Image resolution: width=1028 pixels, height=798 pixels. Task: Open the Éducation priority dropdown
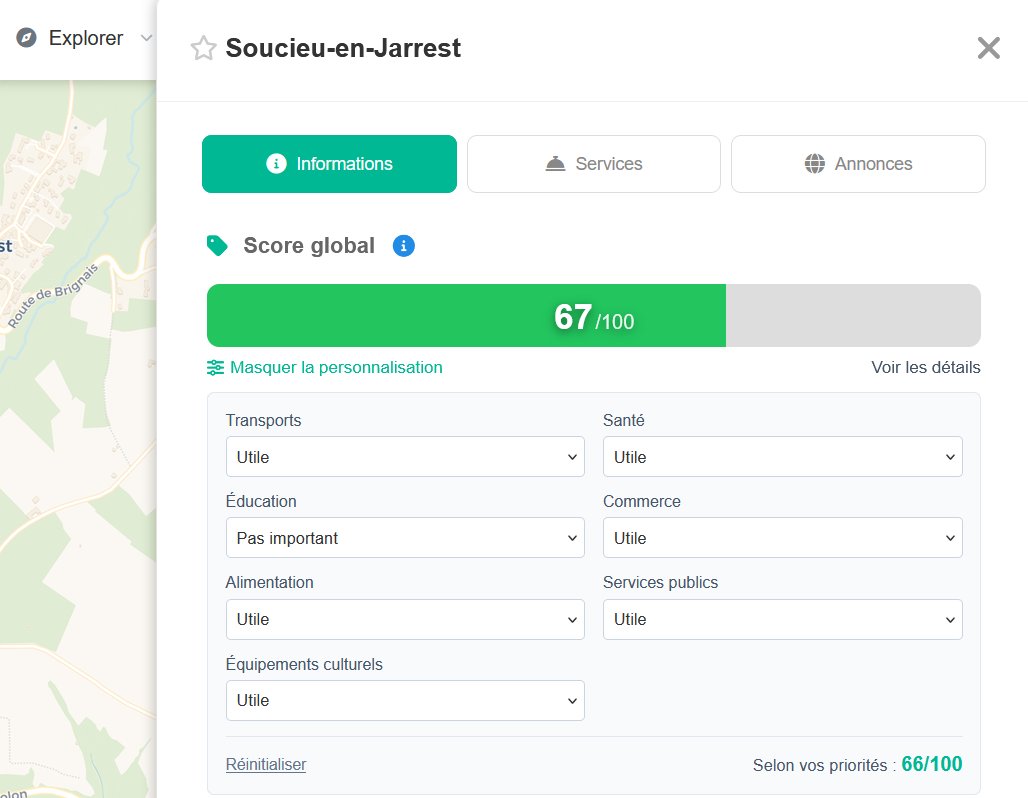click(x=405, y=538)
